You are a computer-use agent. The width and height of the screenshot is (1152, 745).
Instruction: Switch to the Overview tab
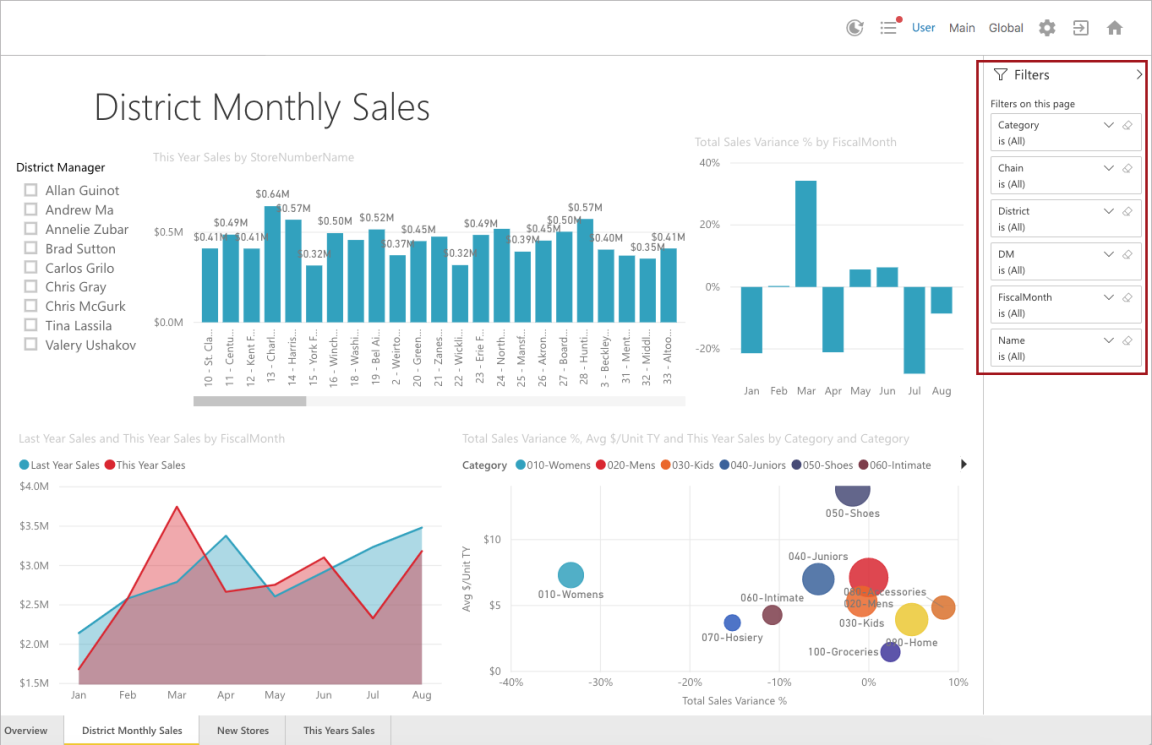click(x=27, y=730)
